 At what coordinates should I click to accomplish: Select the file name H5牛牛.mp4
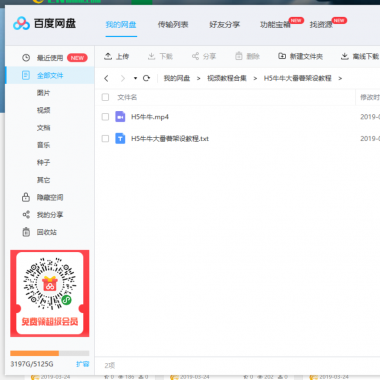150,117
